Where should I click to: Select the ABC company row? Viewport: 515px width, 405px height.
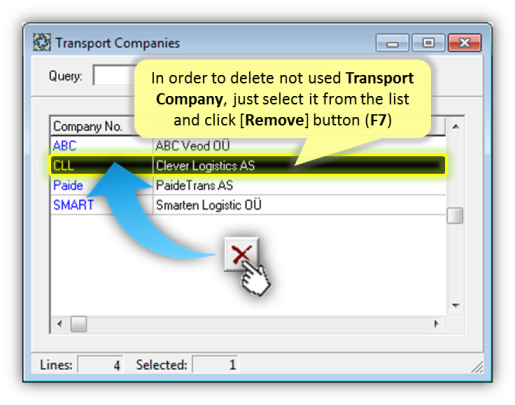pyautogui.click(x=248, y=146)
